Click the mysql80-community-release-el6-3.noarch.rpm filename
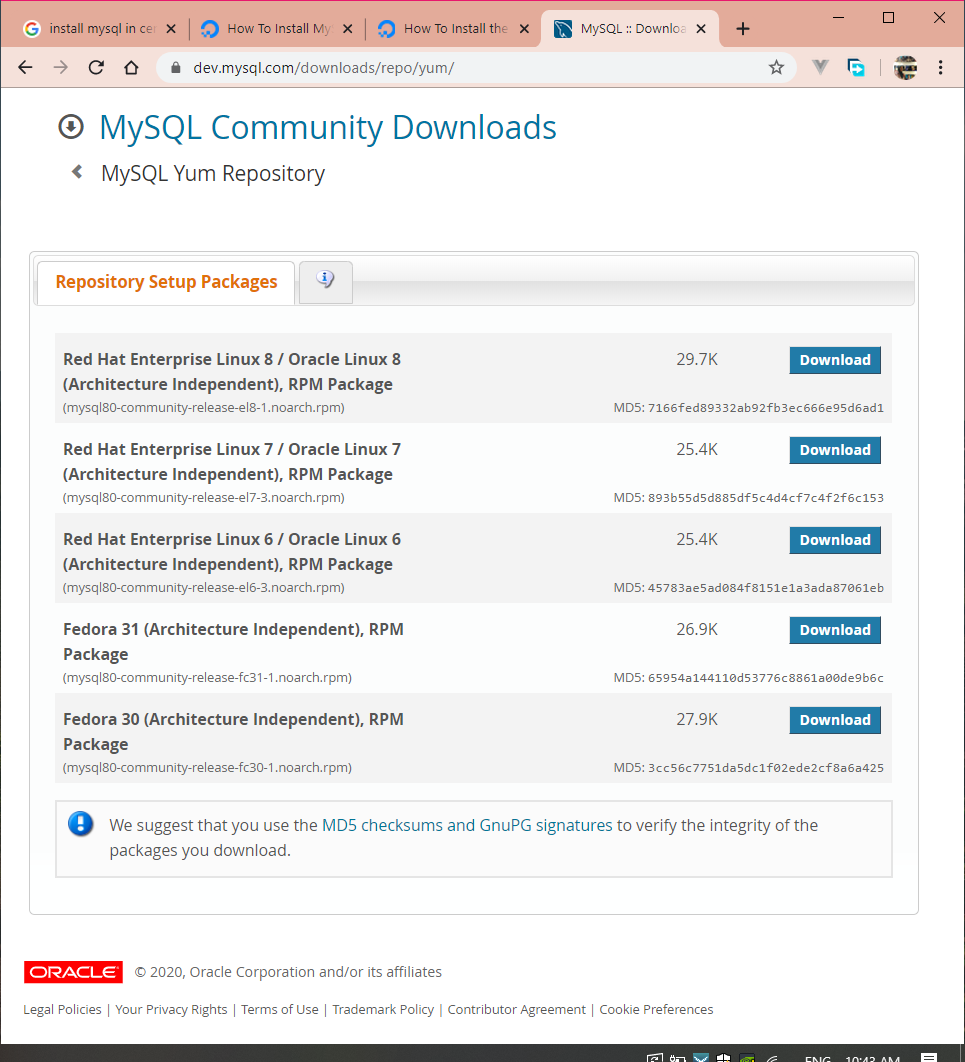 (x=204, y=587)
